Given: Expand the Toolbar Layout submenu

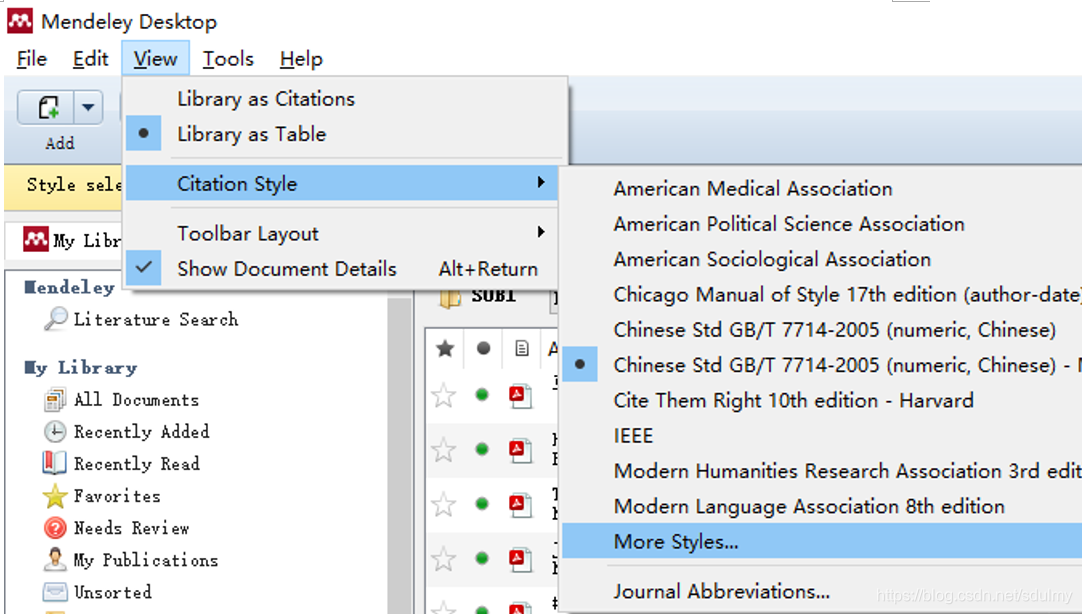Looking at the screenshot, I should [342, 233].
